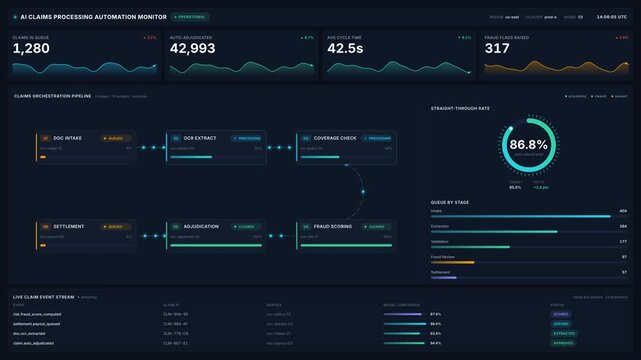Screen dimensions: 641x360
Task: Click the Live Claim Event Stream heading
Action: pos(44,297)
